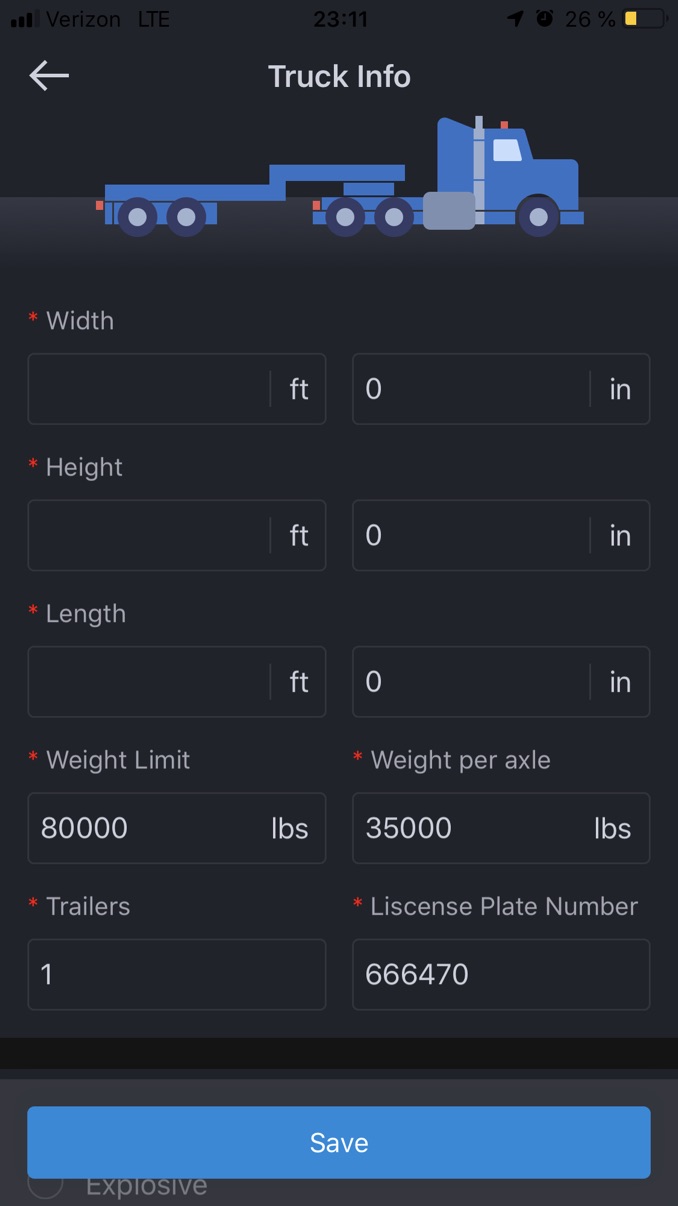Edit the Liscense Plate Number field
Image resolution: width=678 pixels, height=1206 pixels.
(x=500, y=974)
